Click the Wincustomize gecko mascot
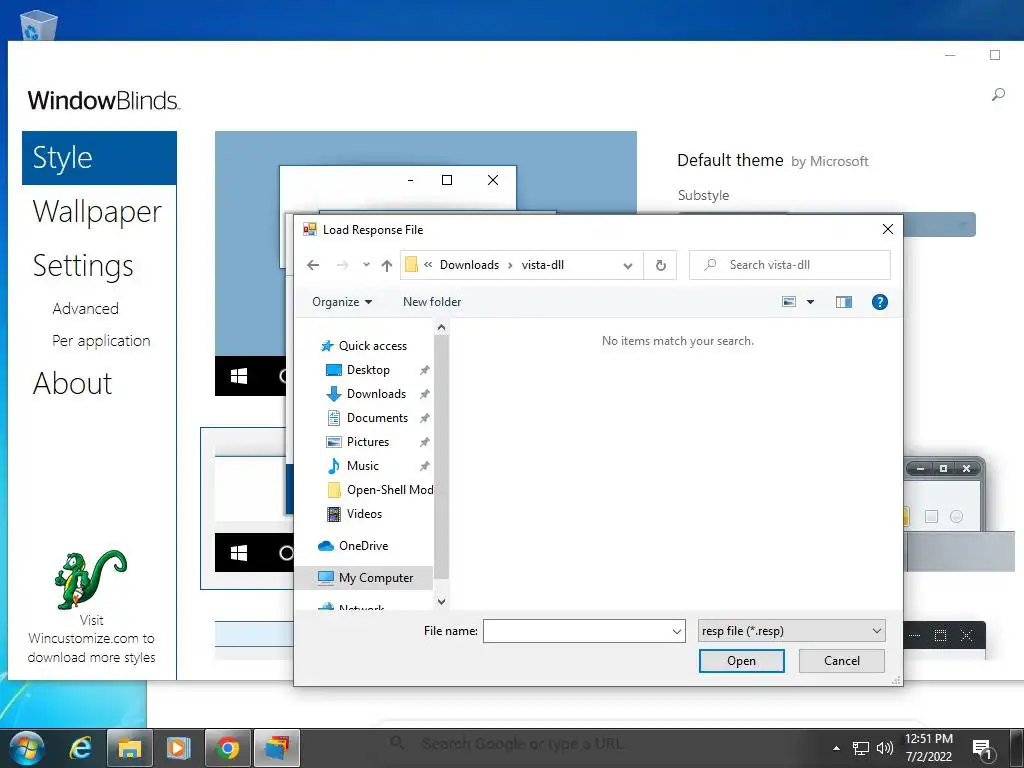1024x768 pixels. [90, 579]
